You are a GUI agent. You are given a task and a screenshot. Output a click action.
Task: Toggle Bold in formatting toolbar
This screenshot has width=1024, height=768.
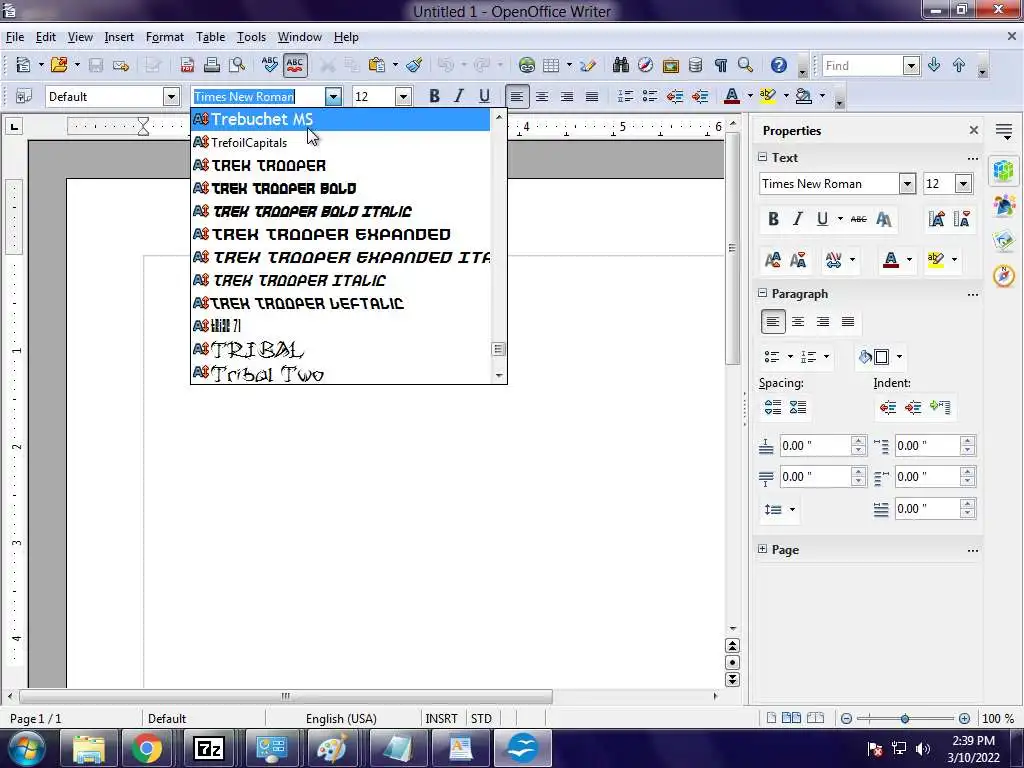tap(434, 97)
